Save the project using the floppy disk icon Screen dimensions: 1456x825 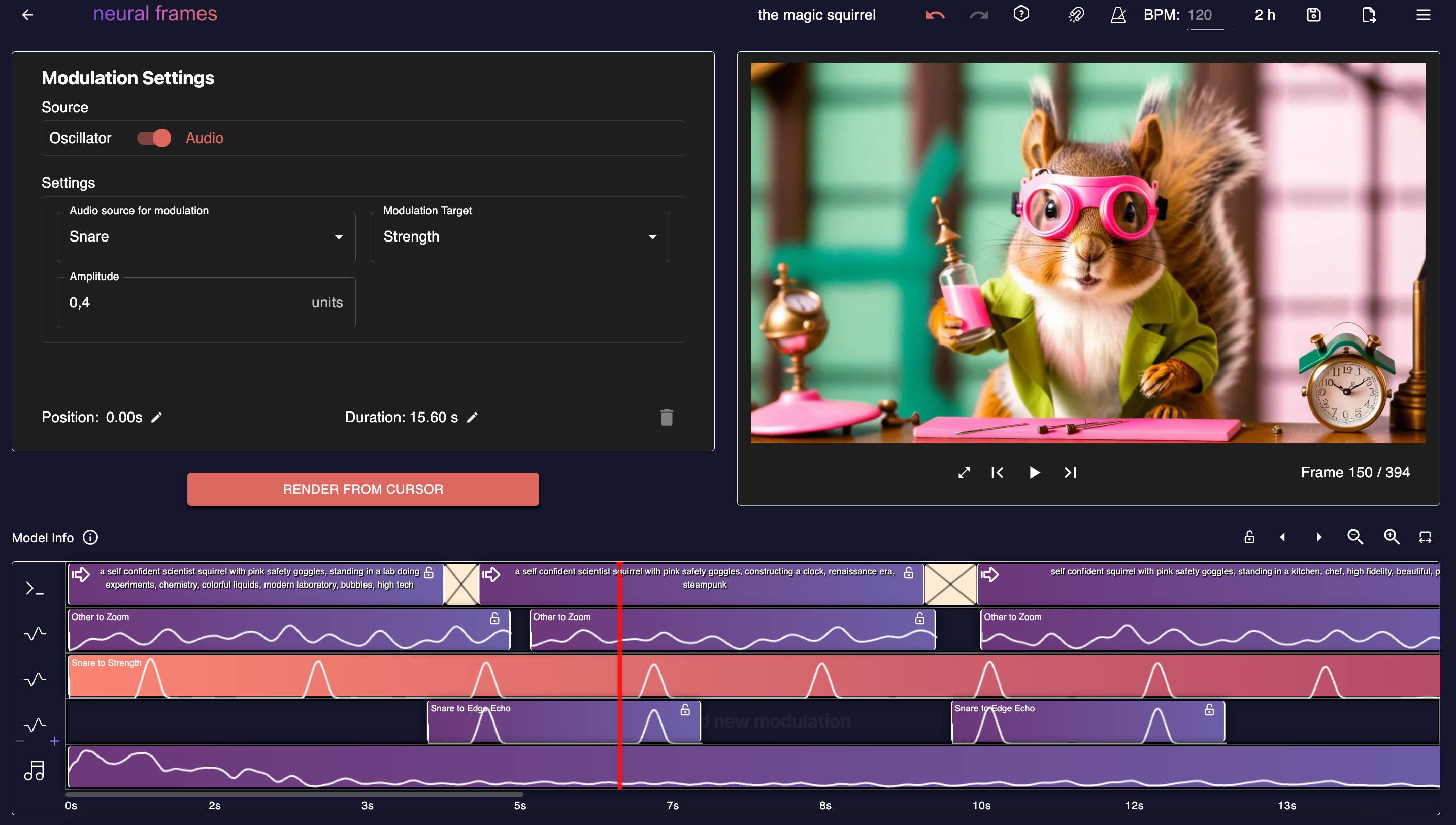[x=1314, y=15]
